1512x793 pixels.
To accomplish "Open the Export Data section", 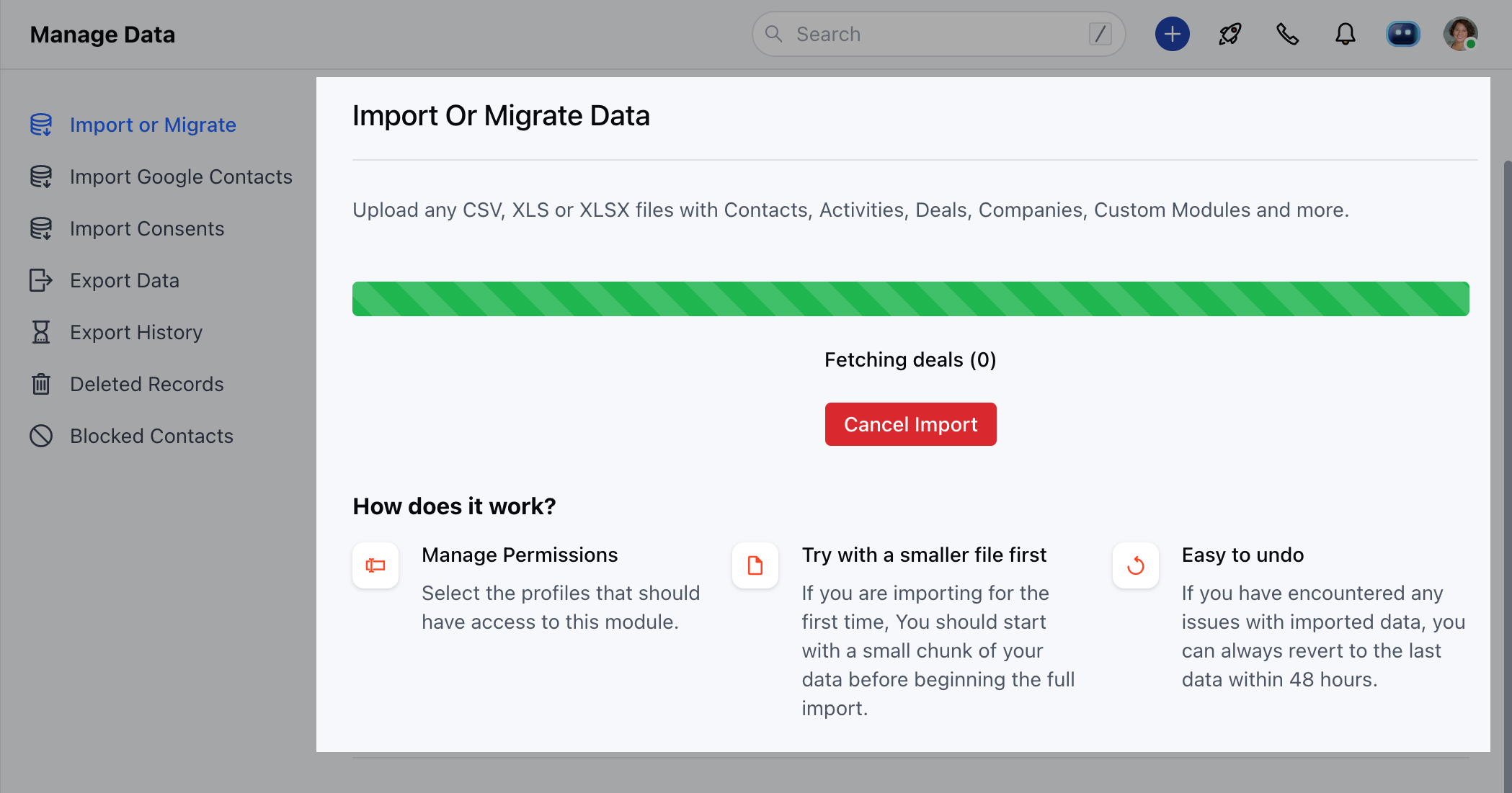I will click(x=125, y=280).
